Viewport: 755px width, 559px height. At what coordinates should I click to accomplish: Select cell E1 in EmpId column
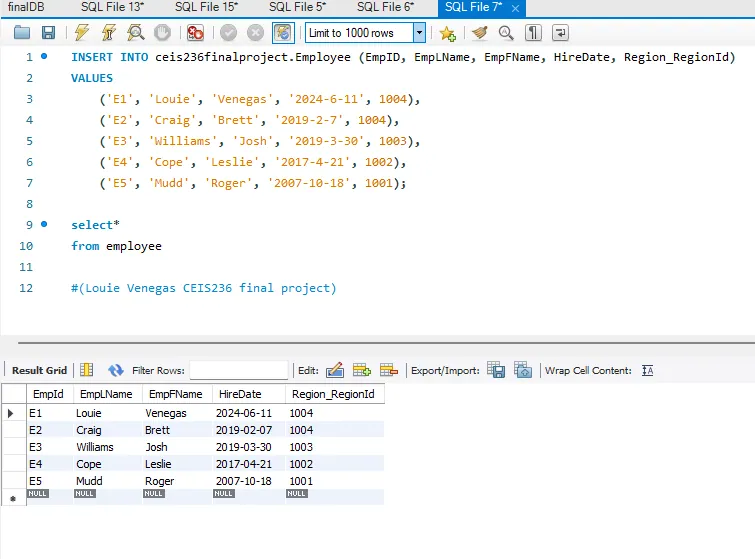pyautogui.click(x=50, y=413)
